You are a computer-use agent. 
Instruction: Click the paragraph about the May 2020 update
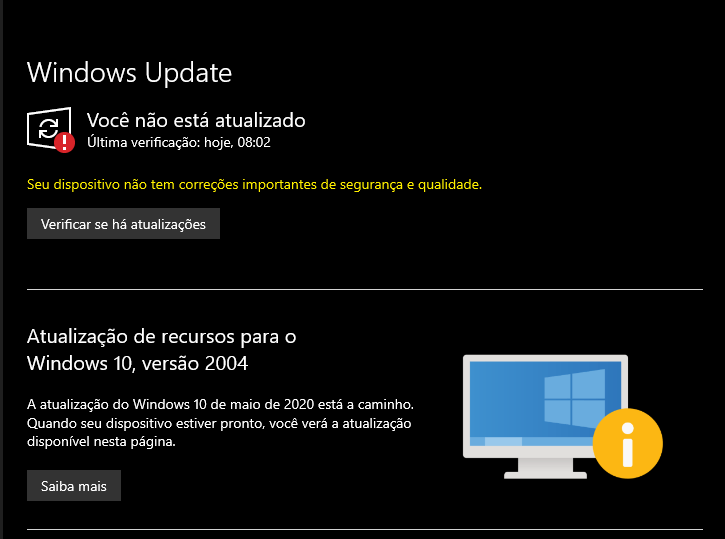click(x=220, y=423)
